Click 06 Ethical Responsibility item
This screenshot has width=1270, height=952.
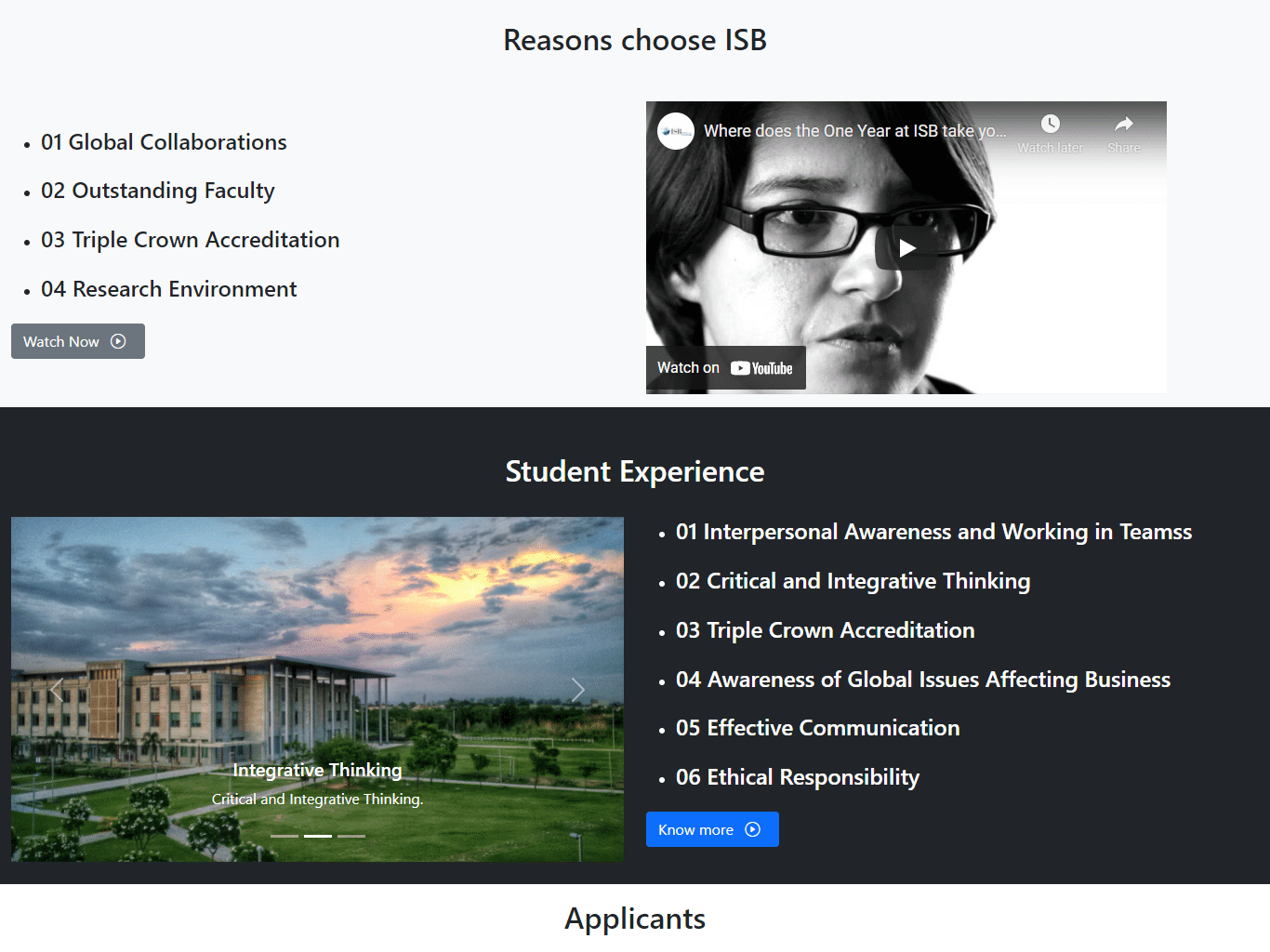click(x=798, y=777)
